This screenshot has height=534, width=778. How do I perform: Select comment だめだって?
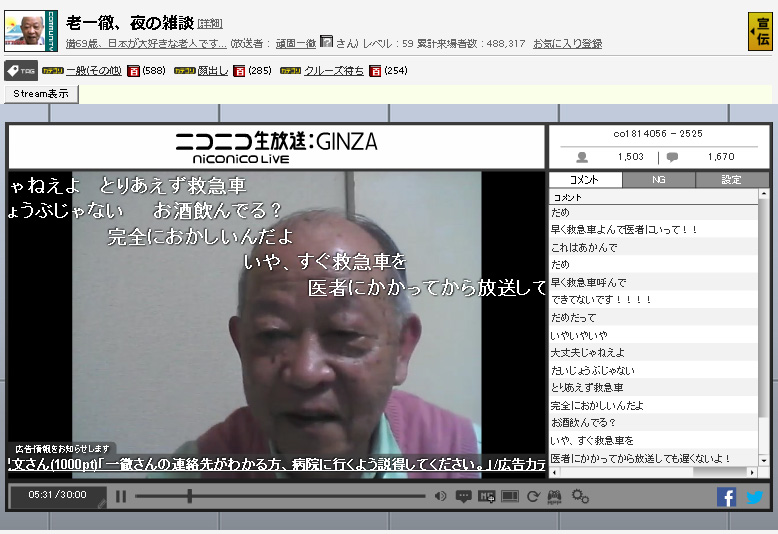point(654,318)
